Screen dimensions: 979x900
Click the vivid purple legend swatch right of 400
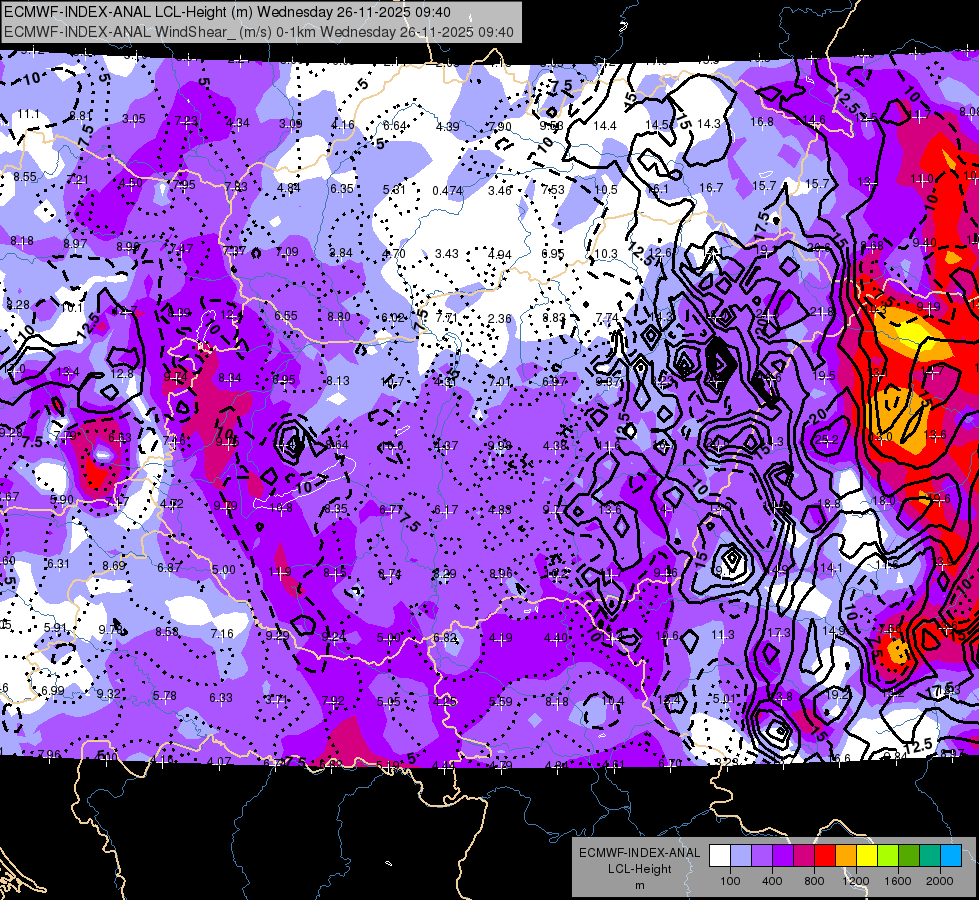coord(783,856)
